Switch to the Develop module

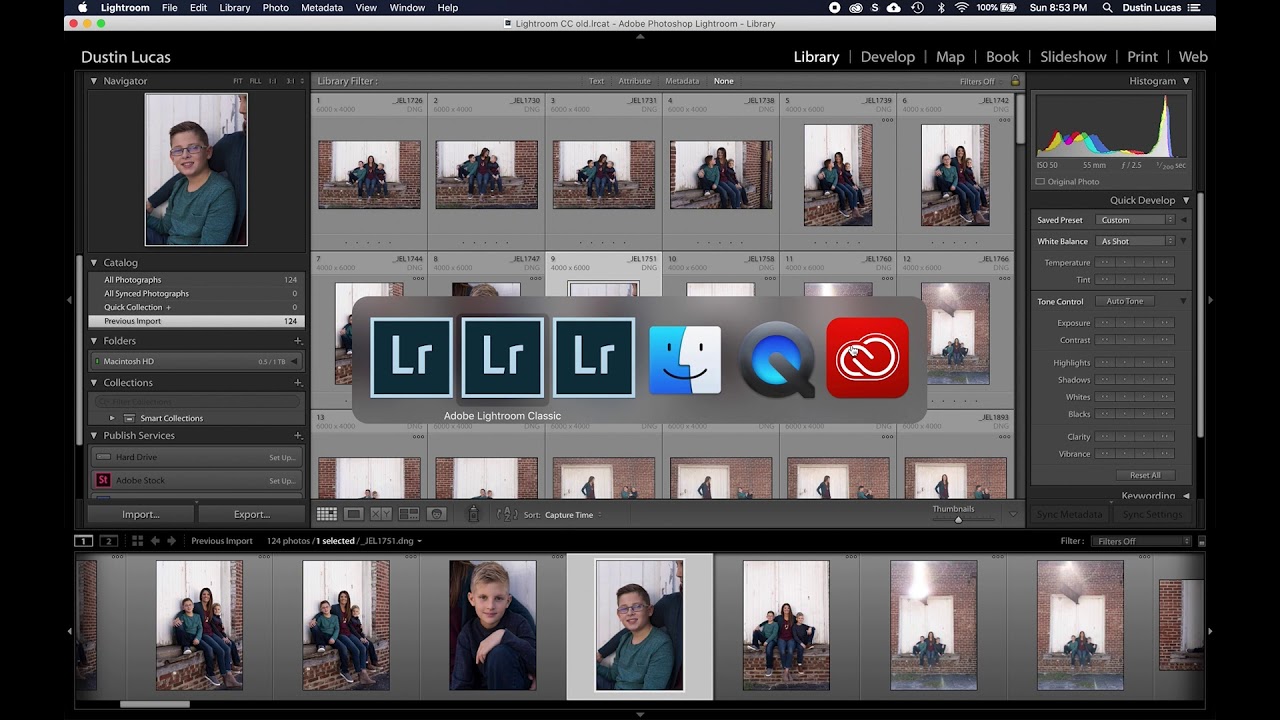tap(888, 57)
